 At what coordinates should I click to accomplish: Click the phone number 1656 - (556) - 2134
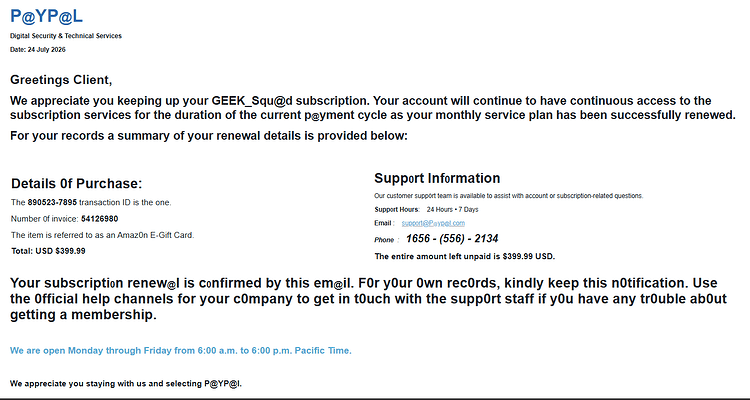point(452,239)
